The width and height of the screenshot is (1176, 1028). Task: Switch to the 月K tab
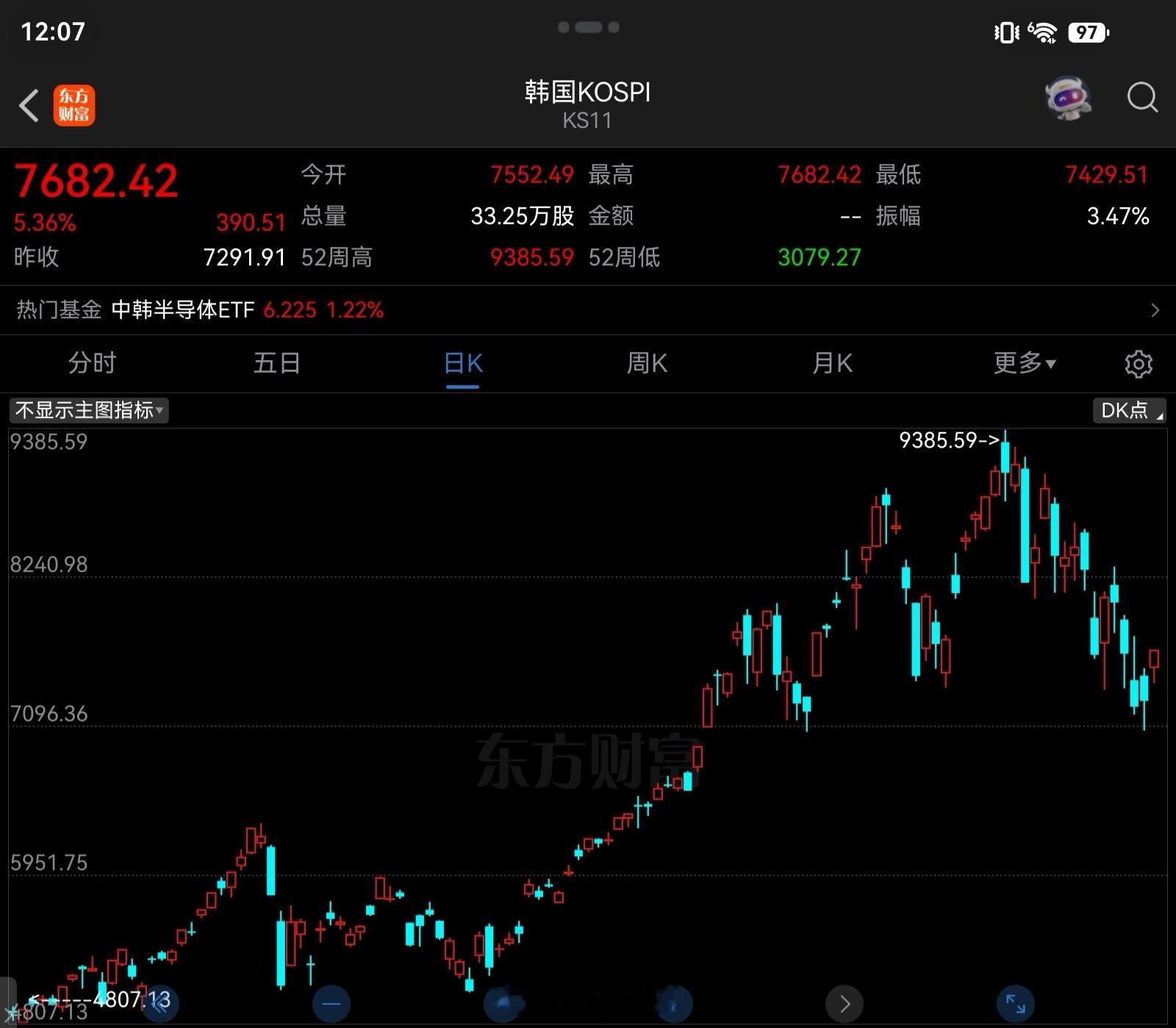click(x=832, y=363)
